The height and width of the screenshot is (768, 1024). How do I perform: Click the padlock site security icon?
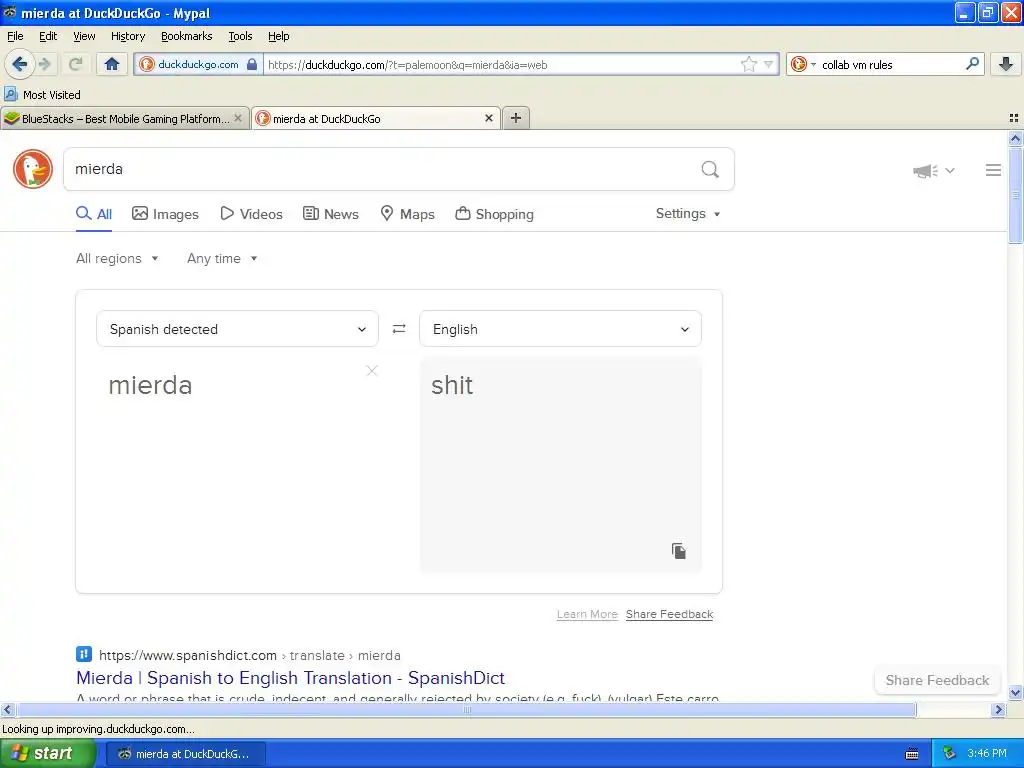252,64
